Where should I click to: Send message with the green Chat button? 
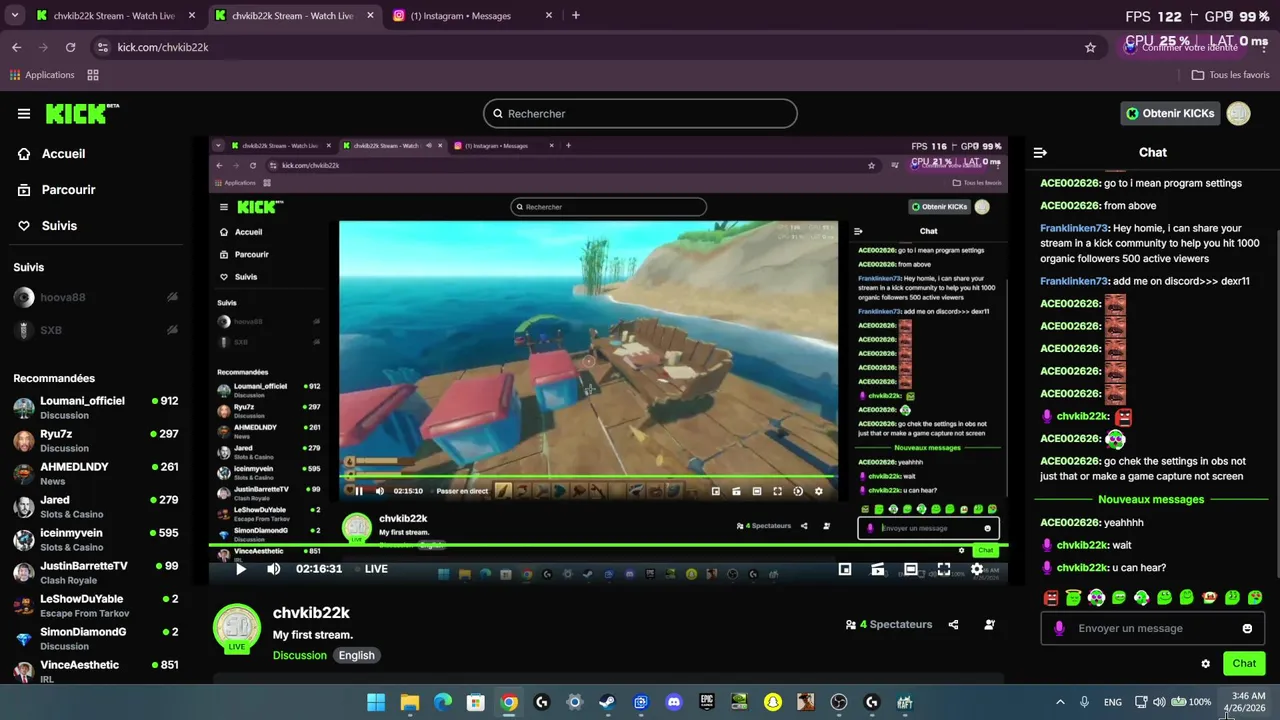(1244, 664)
